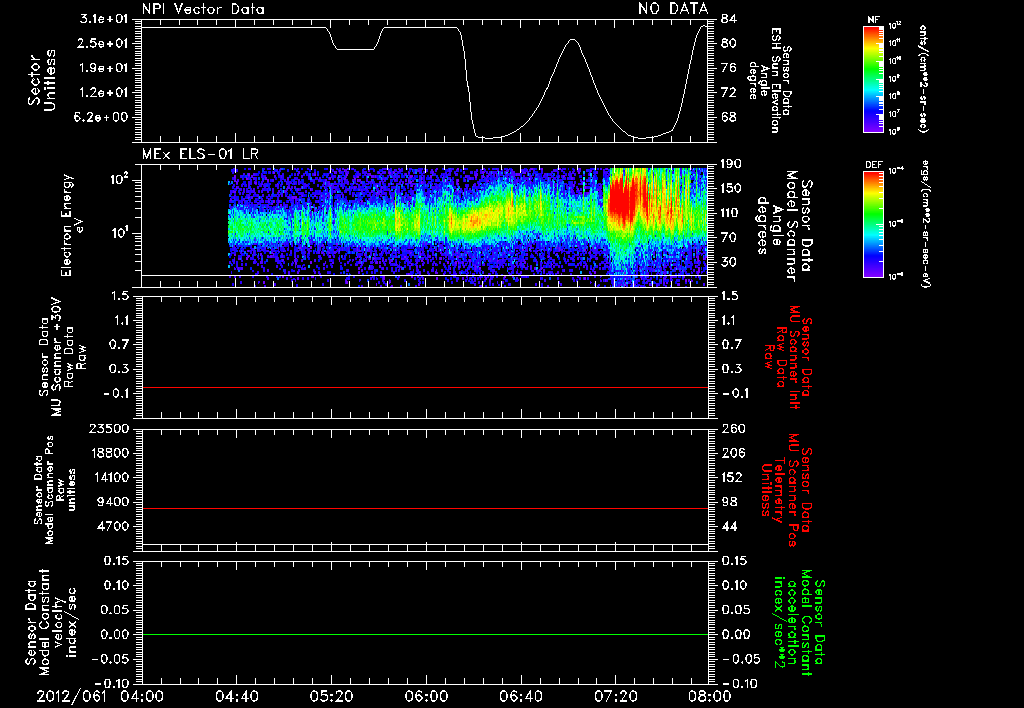This screenshot has width=1024, height=708.
Task: Click the 'NF' color bar label
Action: click(x=873, y=20)
